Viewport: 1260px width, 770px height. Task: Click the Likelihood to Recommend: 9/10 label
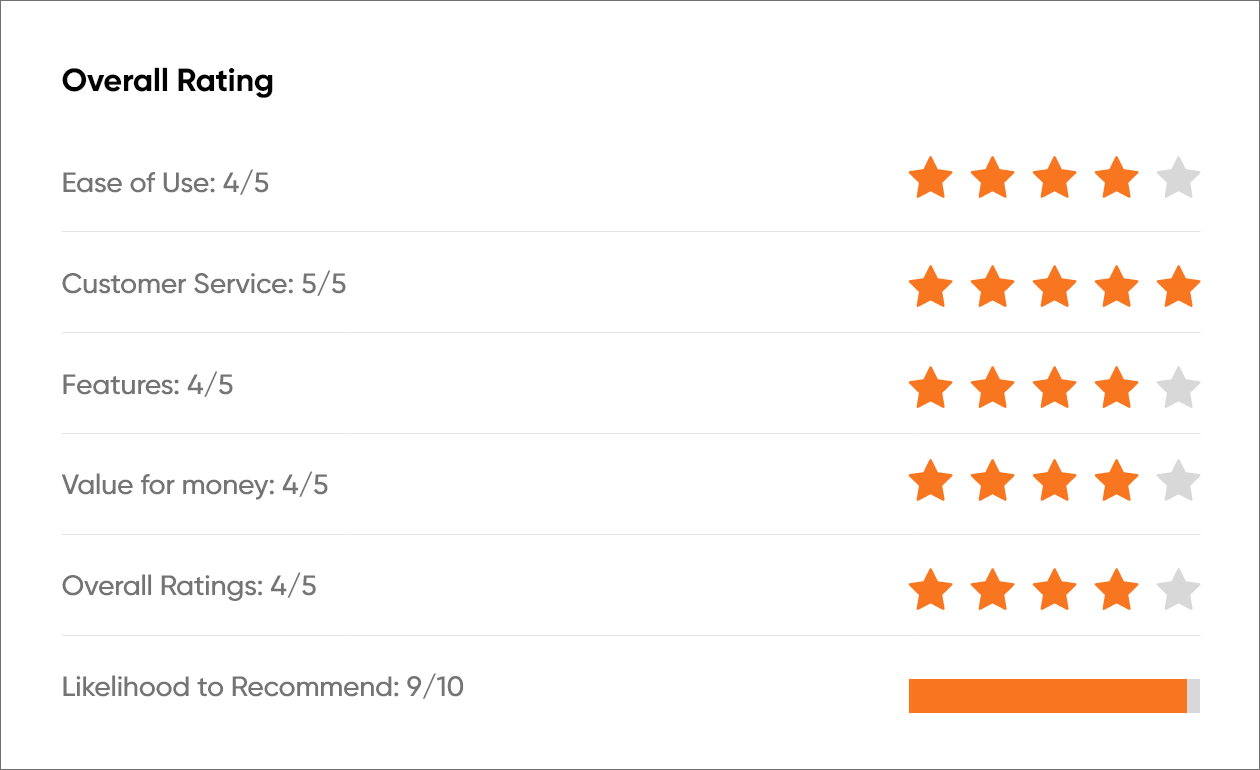(x=263, y=687)
